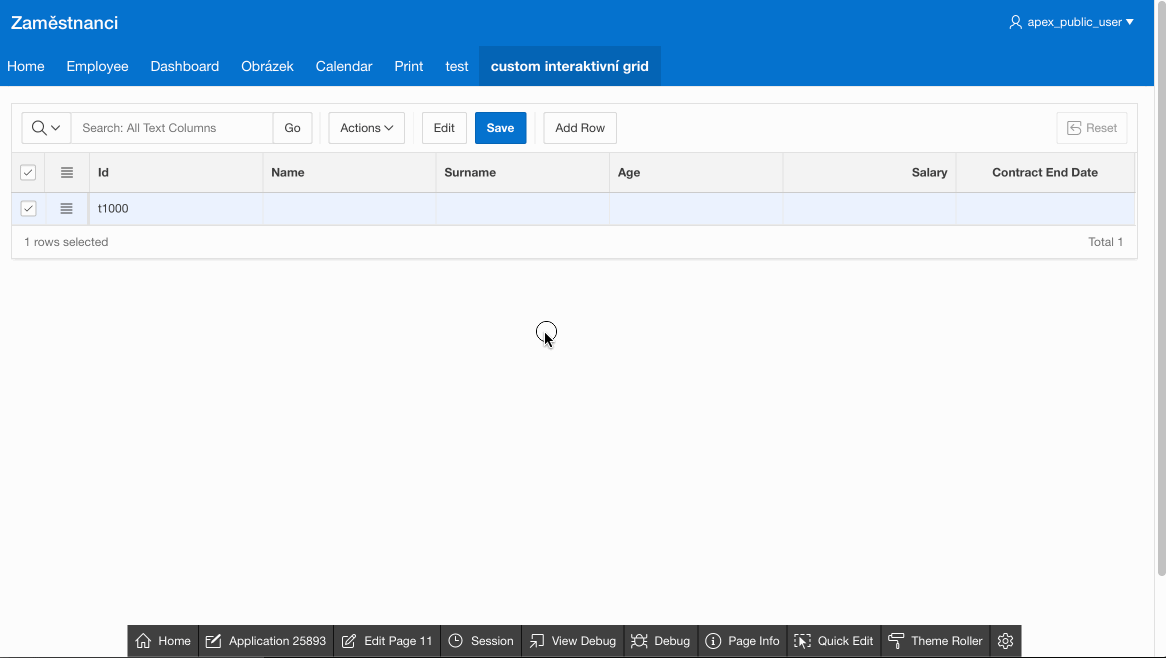This screenshot has width=1166, height=658.
Task: Open search column selector magnifier dropdown
Action: coord(46,128)
